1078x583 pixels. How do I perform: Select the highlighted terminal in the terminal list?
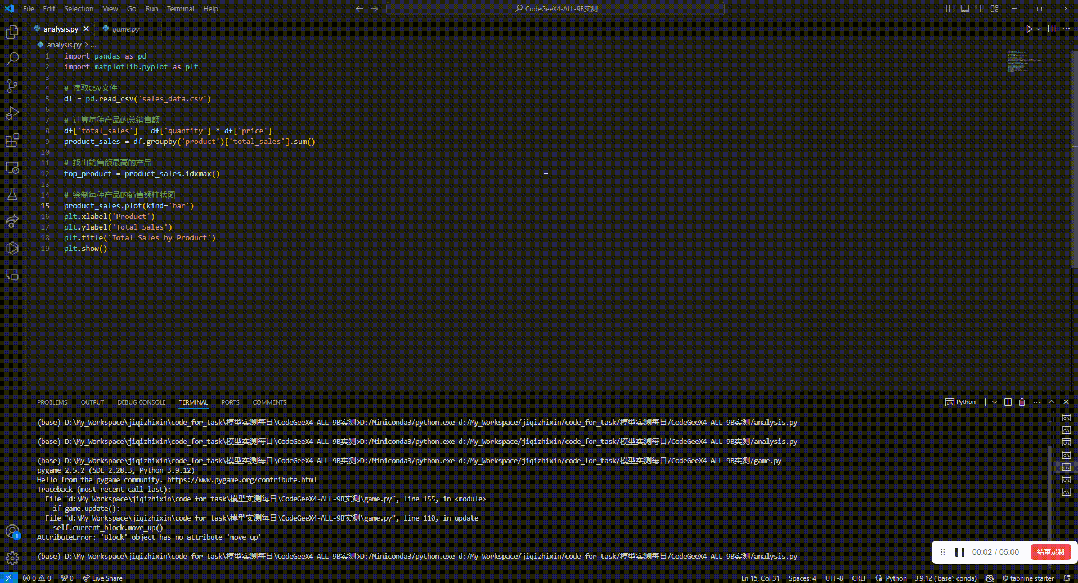coord(1066,468)
